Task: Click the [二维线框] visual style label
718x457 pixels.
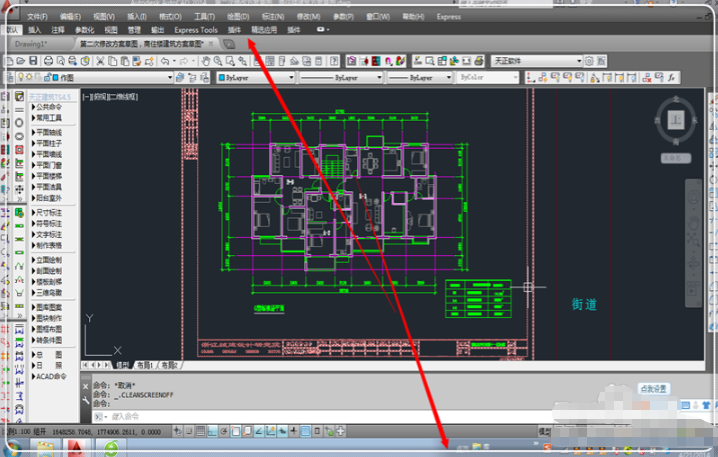Action: coord(123,97)
